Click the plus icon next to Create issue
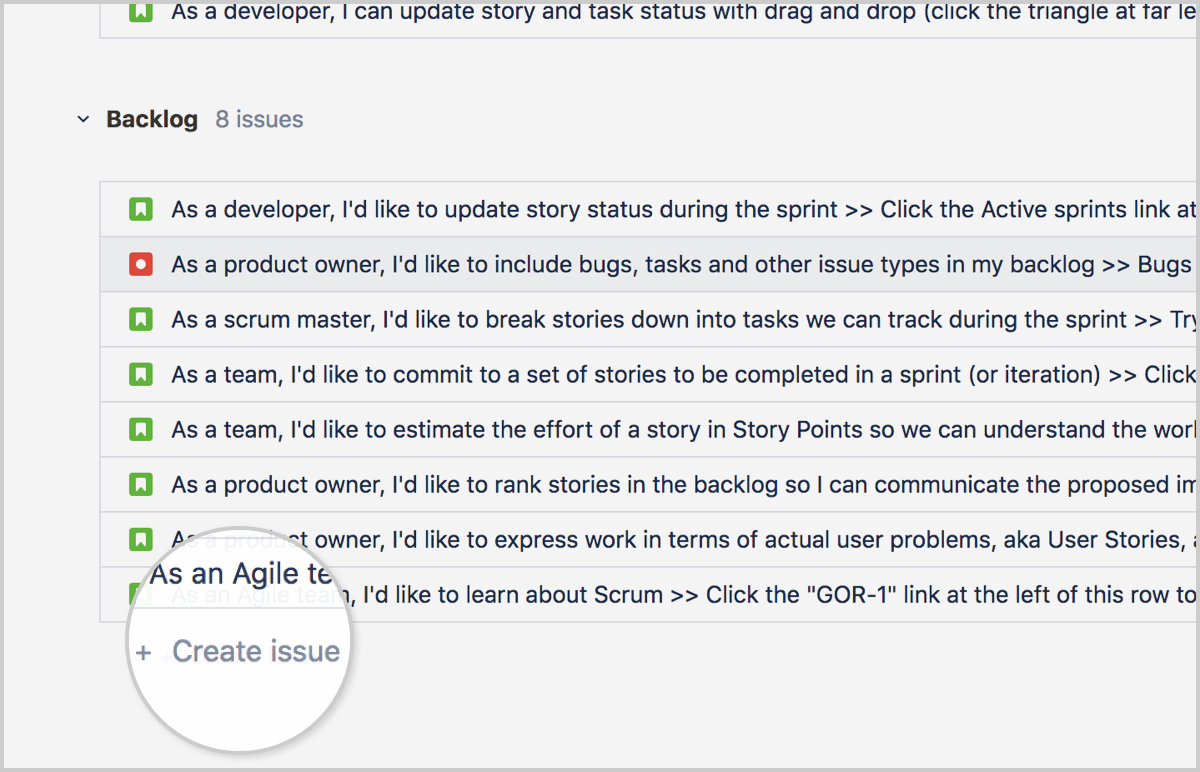The height and width of the screenshot is (772, 1200). 143,652
